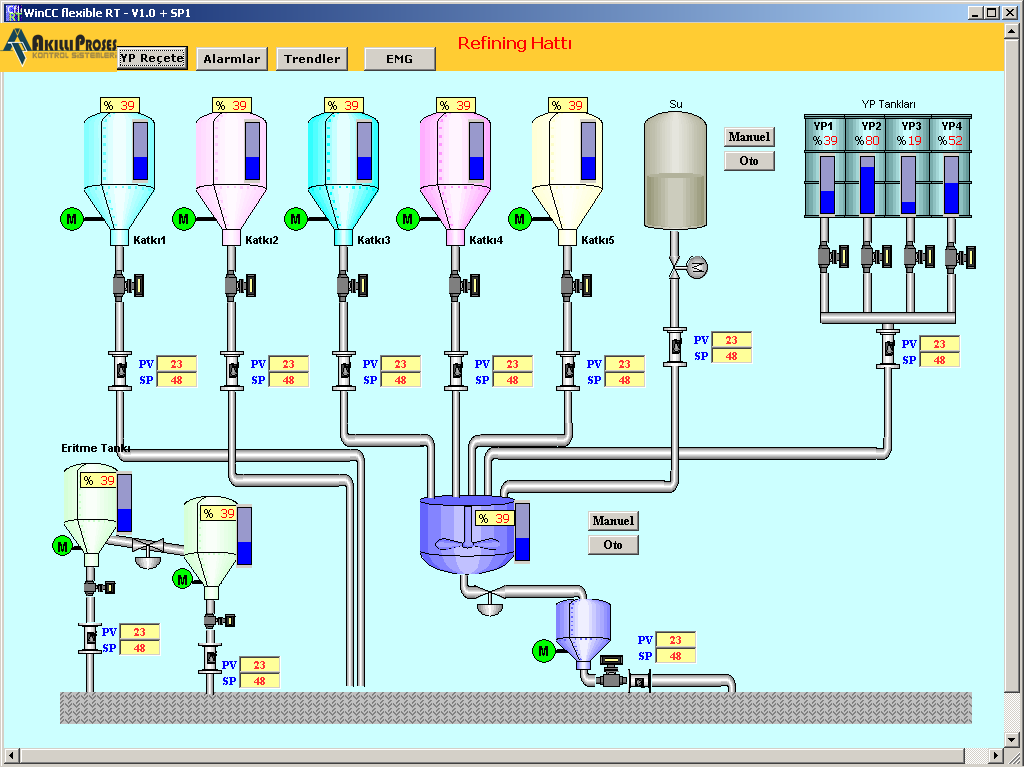Select the valve under Katkı2 silo
Screen dimensions: 1024x768
[238, 285]
